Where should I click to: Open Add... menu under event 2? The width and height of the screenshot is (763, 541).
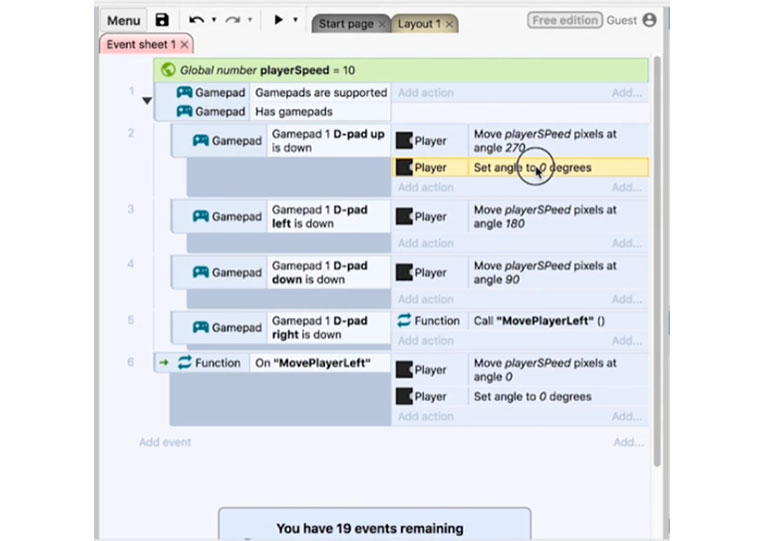point(627,187)
